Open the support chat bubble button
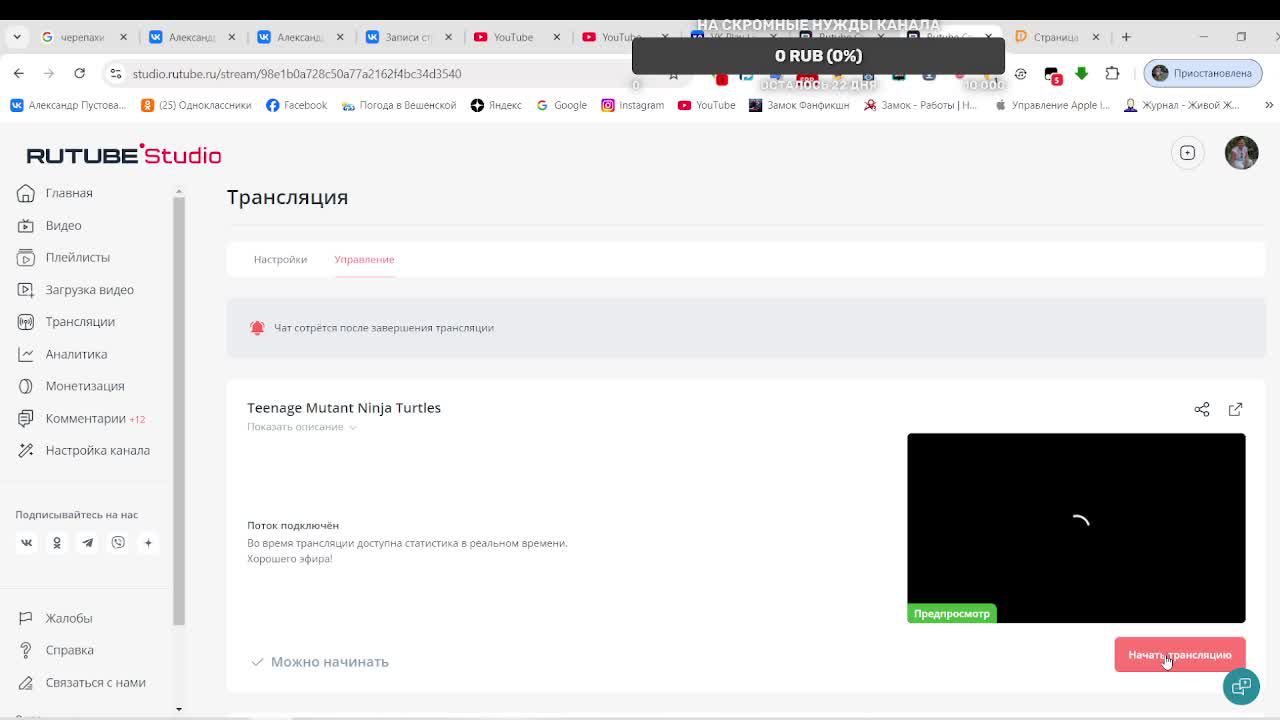Image resolution: width=1280 pixels, height=720 pixels. [x=1241, y=686]
